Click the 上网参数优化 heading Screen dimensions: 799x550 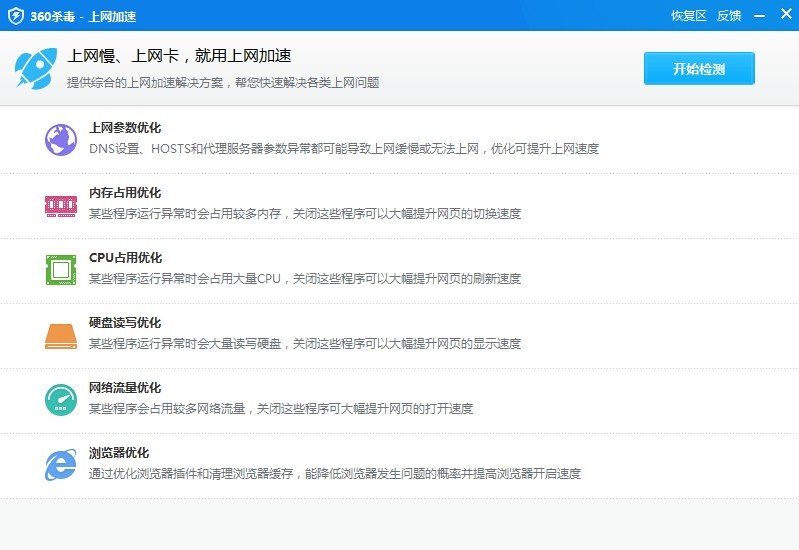coord(125,127)
